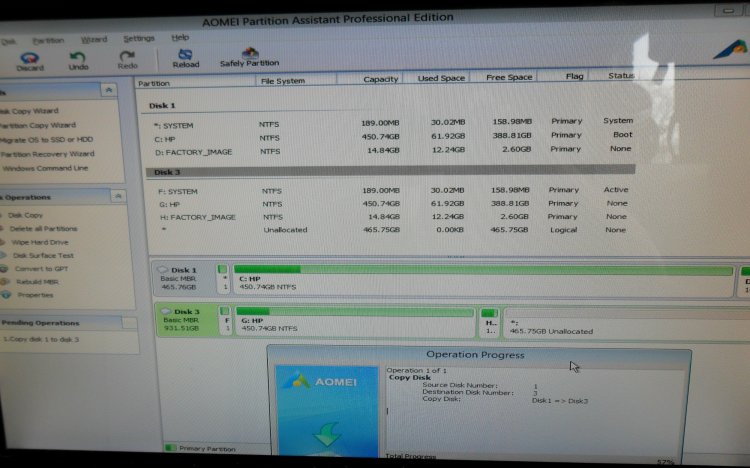This screenshot has width=750, height=468.
Task: Sort by File System column header
Action: [283, 81]
